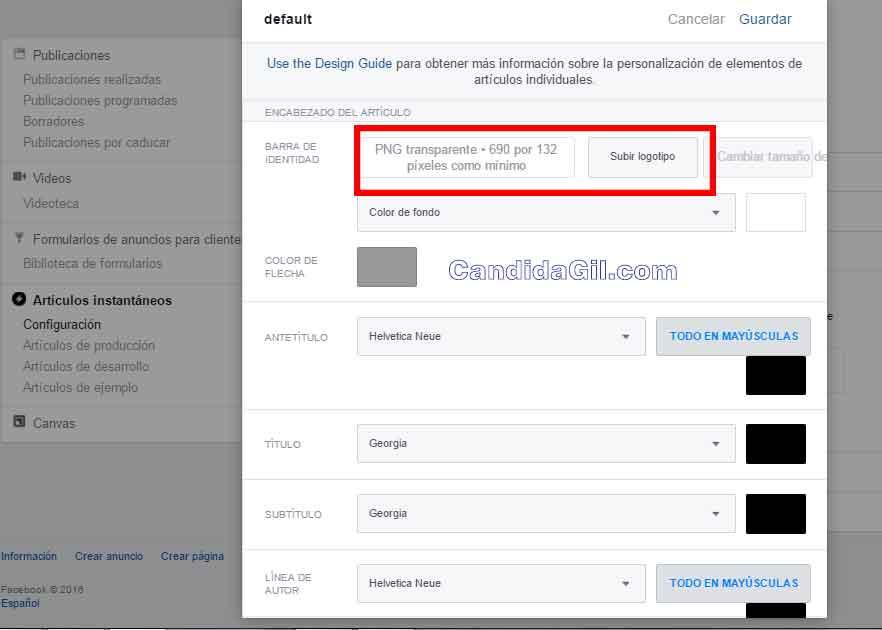The width and height of the screenshot is (882, 630).
Task: Open the Use the Design Guide link
Action: [329, 64]
